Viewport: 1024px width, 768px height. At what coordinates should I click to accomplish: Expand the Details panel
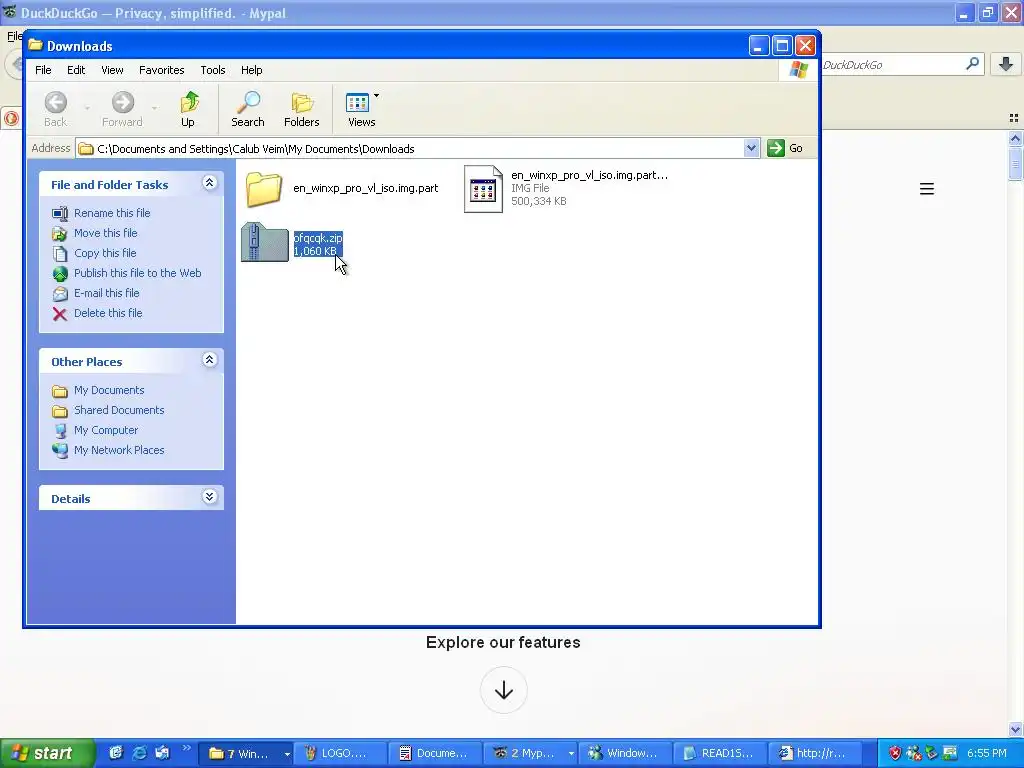209,497
